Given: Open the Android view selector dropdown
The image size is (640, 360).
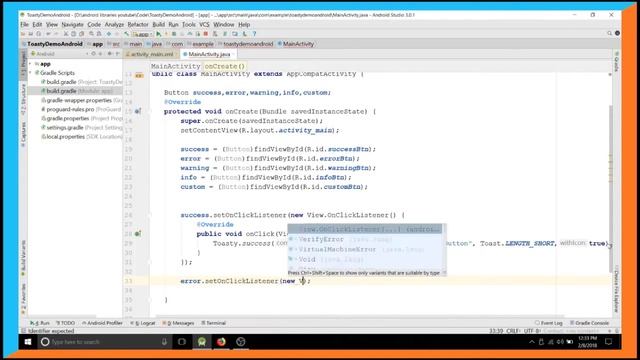Looking at the screenshot, I should coord(61,53).
